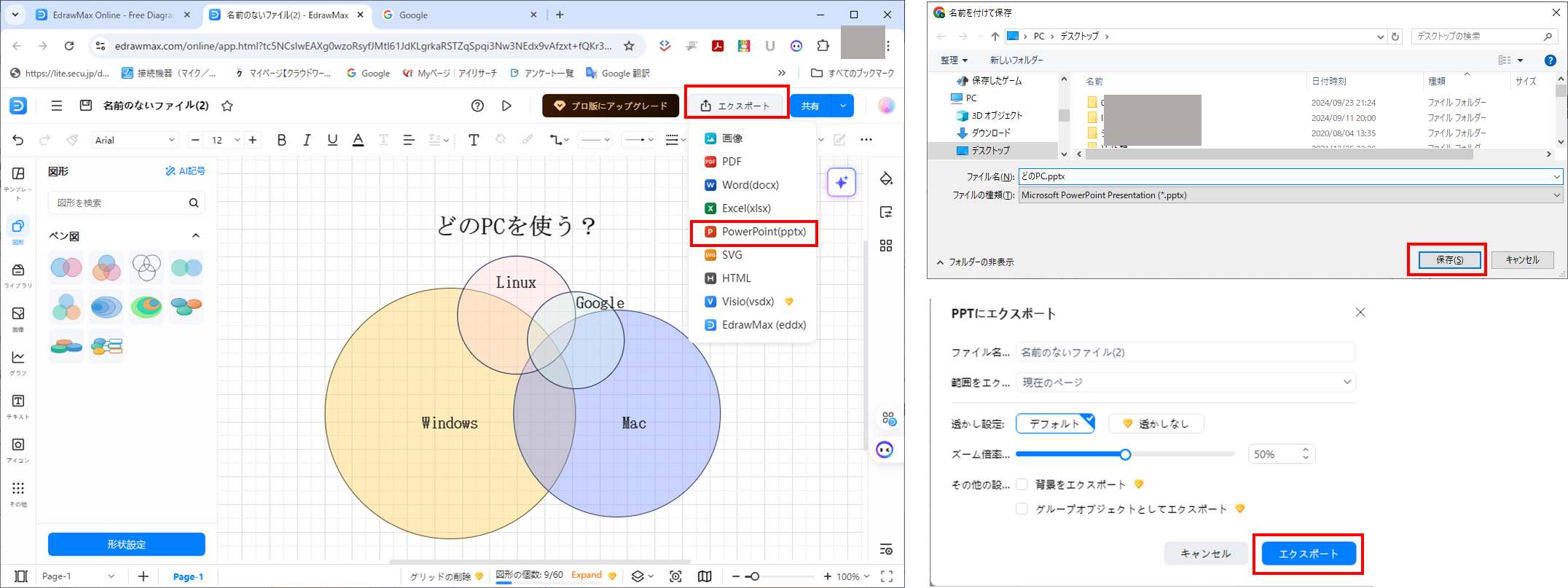Open the Icon sidebar panel
The image size is (1568, 588).
pos(18,450)
